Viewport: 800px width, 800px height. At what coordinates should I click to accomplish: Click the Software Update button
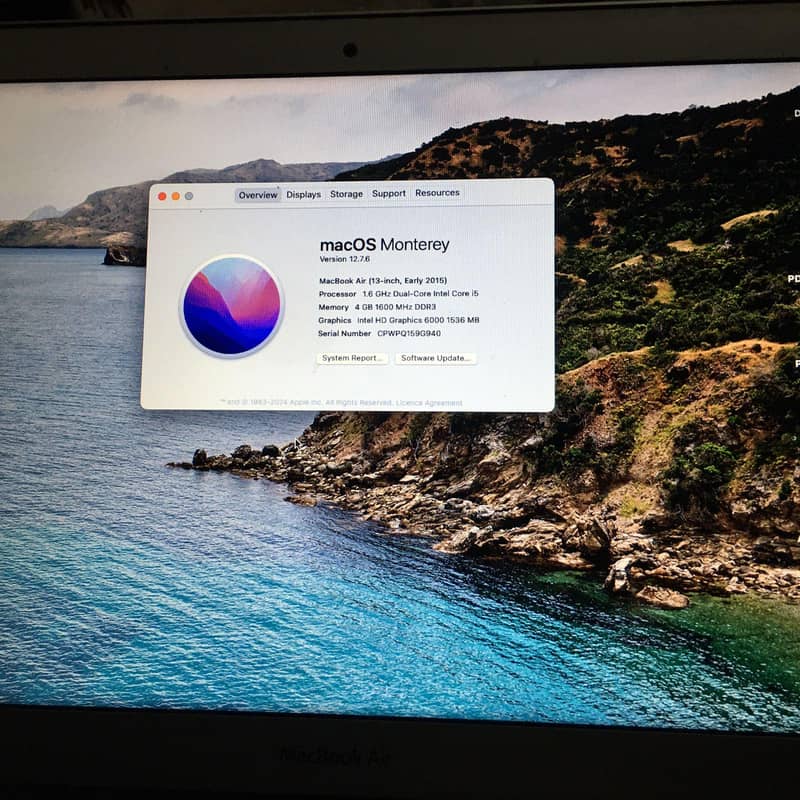436,358
